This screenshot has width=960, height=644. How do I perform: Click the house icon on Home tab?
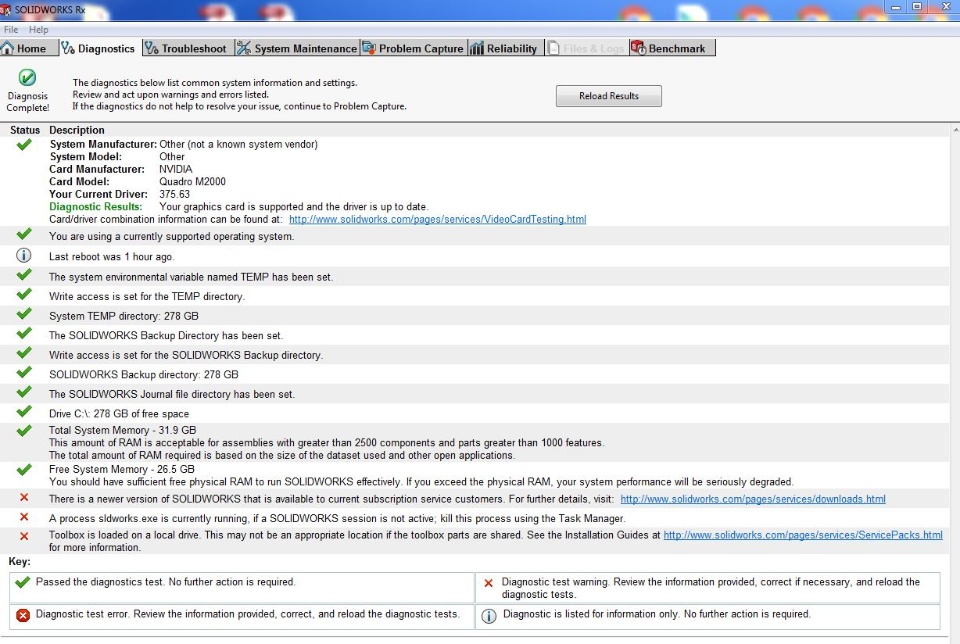coord(7,48)
